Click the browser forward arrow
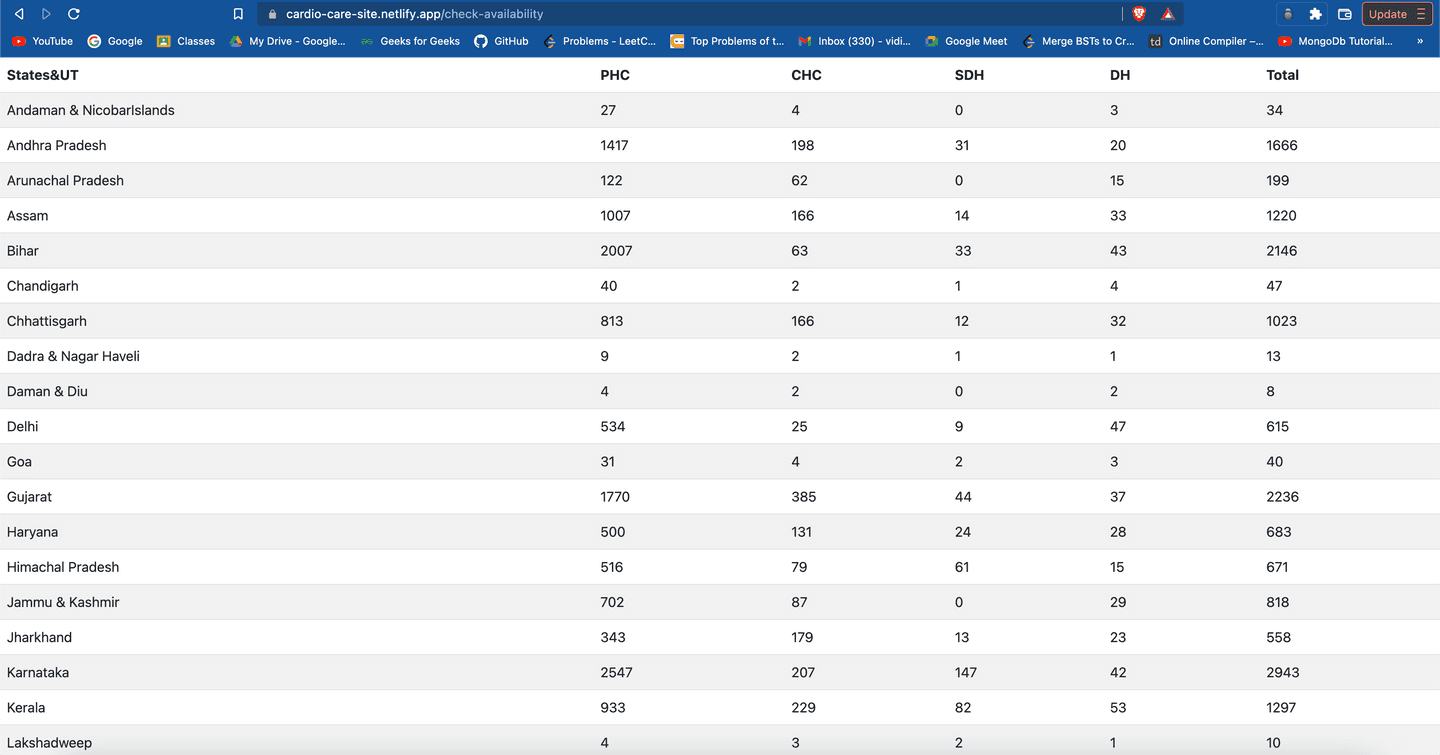Image resolution: width=1440 pixels, height=755 pixels. coord(46,14)
